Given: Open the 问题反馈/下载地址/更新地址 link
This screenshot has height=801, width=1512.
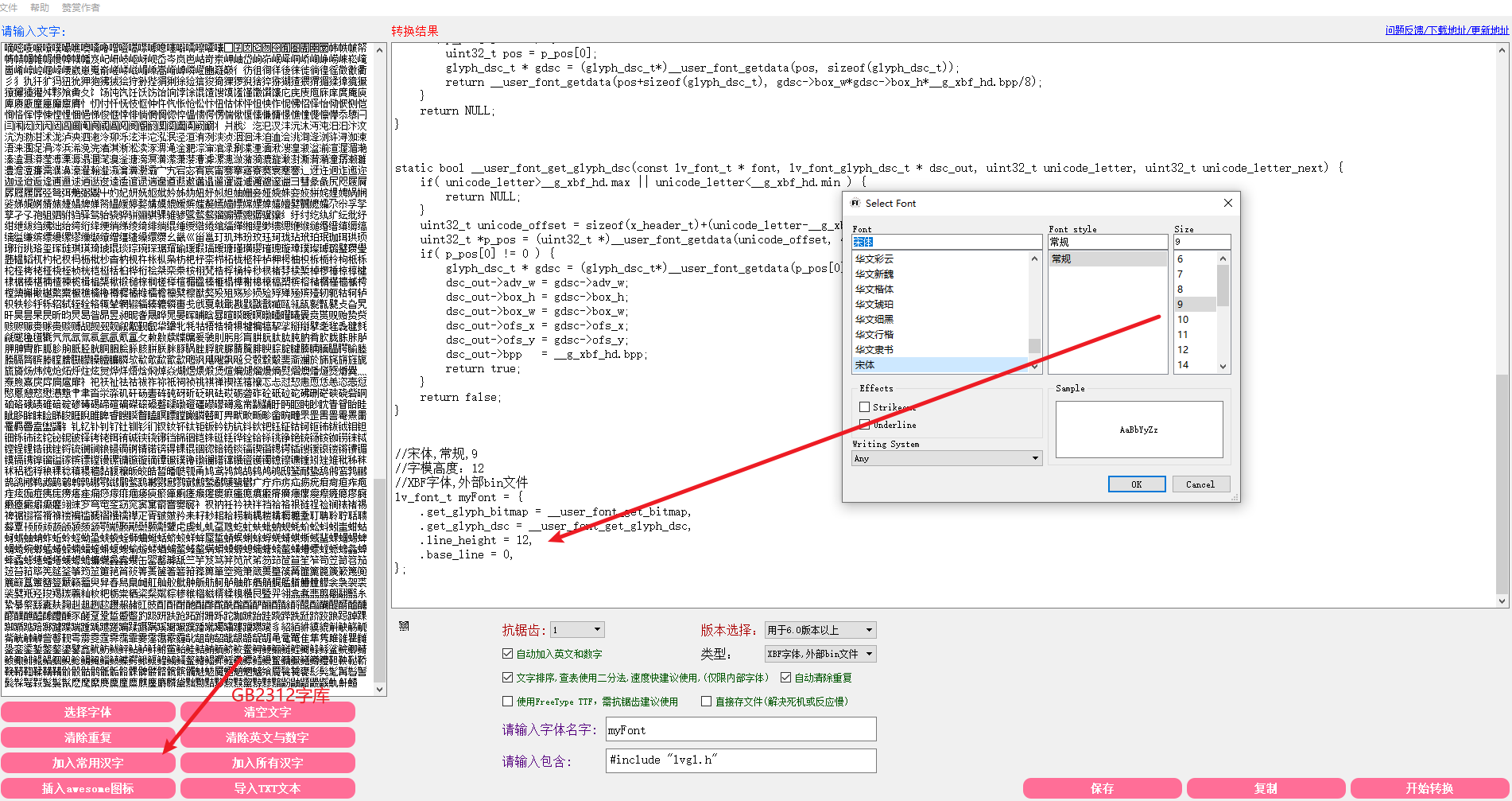Looking at the screenshot, I should point(1447,30).
